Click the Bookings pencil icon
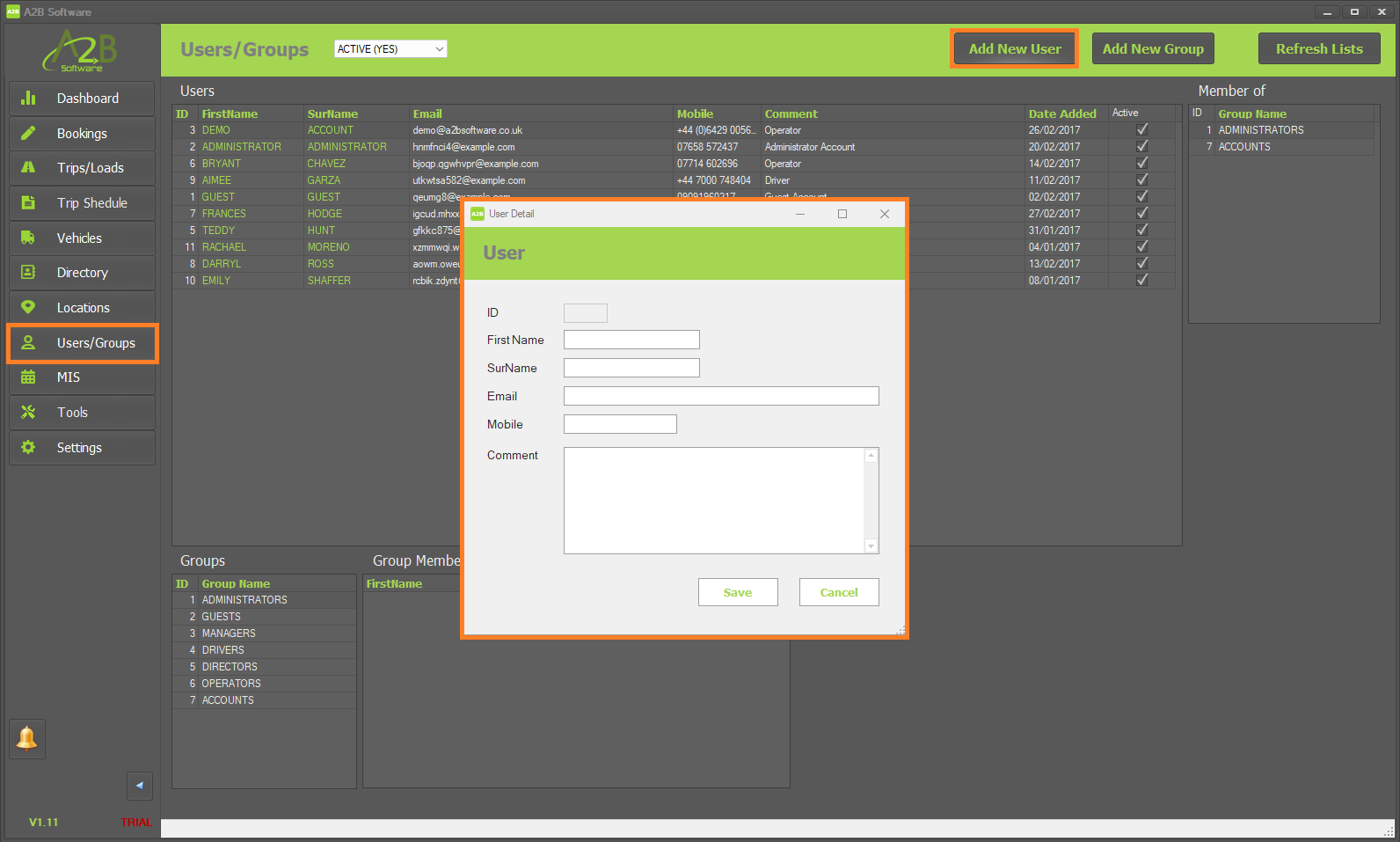The height and width of the screenshot is (842, 1400). [x=28, y=133]
